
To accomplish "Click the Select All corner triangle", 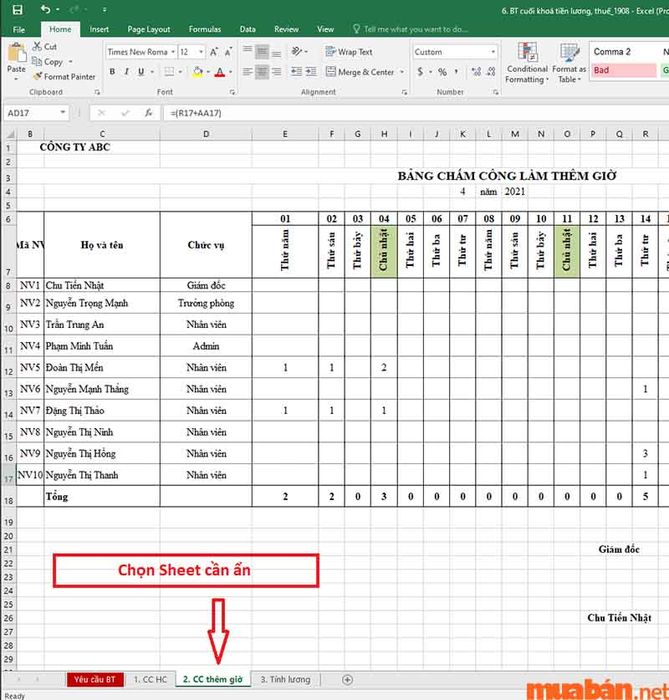I will pyautogui.click(x=10, y=134).
